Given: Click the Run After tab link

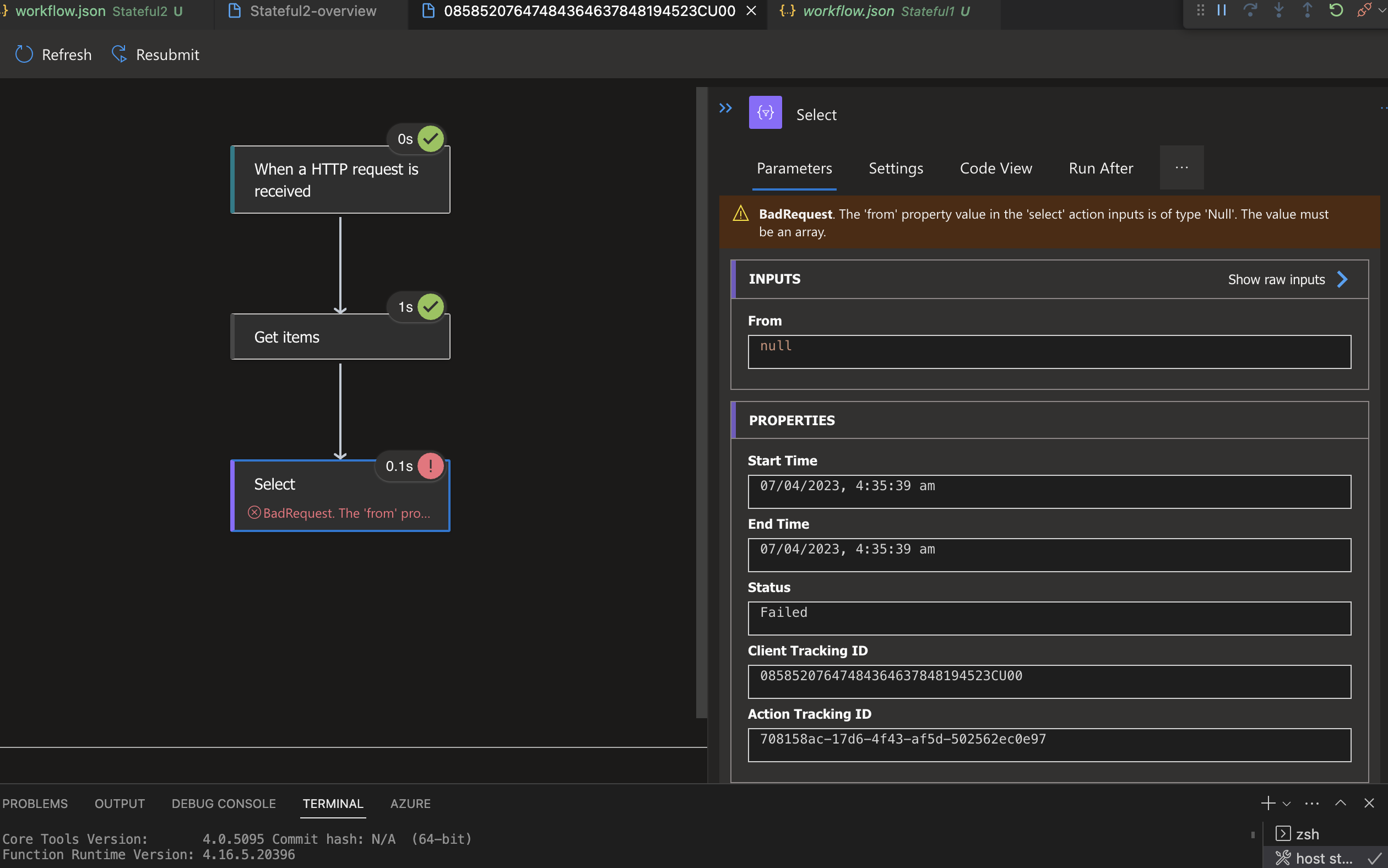Looking at the screenshot, I should pyautogui.click(x=1100, y=168).
